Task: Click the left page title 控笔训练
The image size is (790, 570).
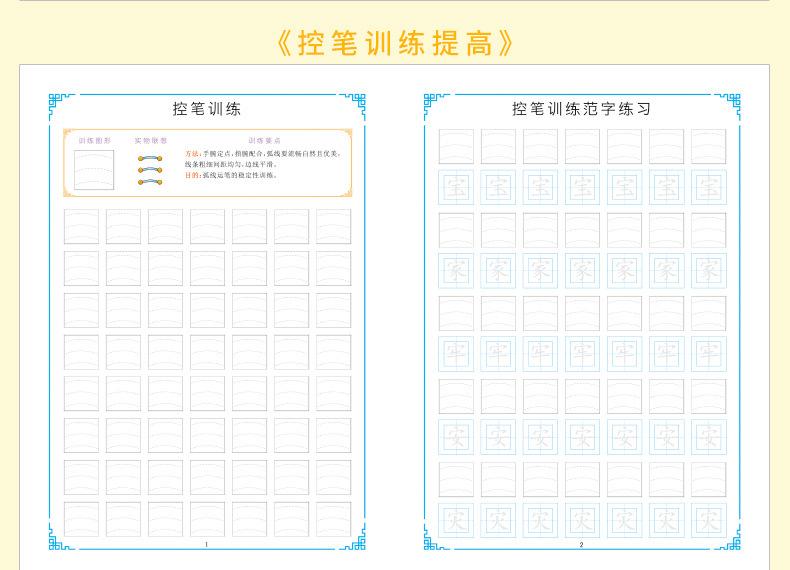Action: pyautogui.click(x=207, y=108)
